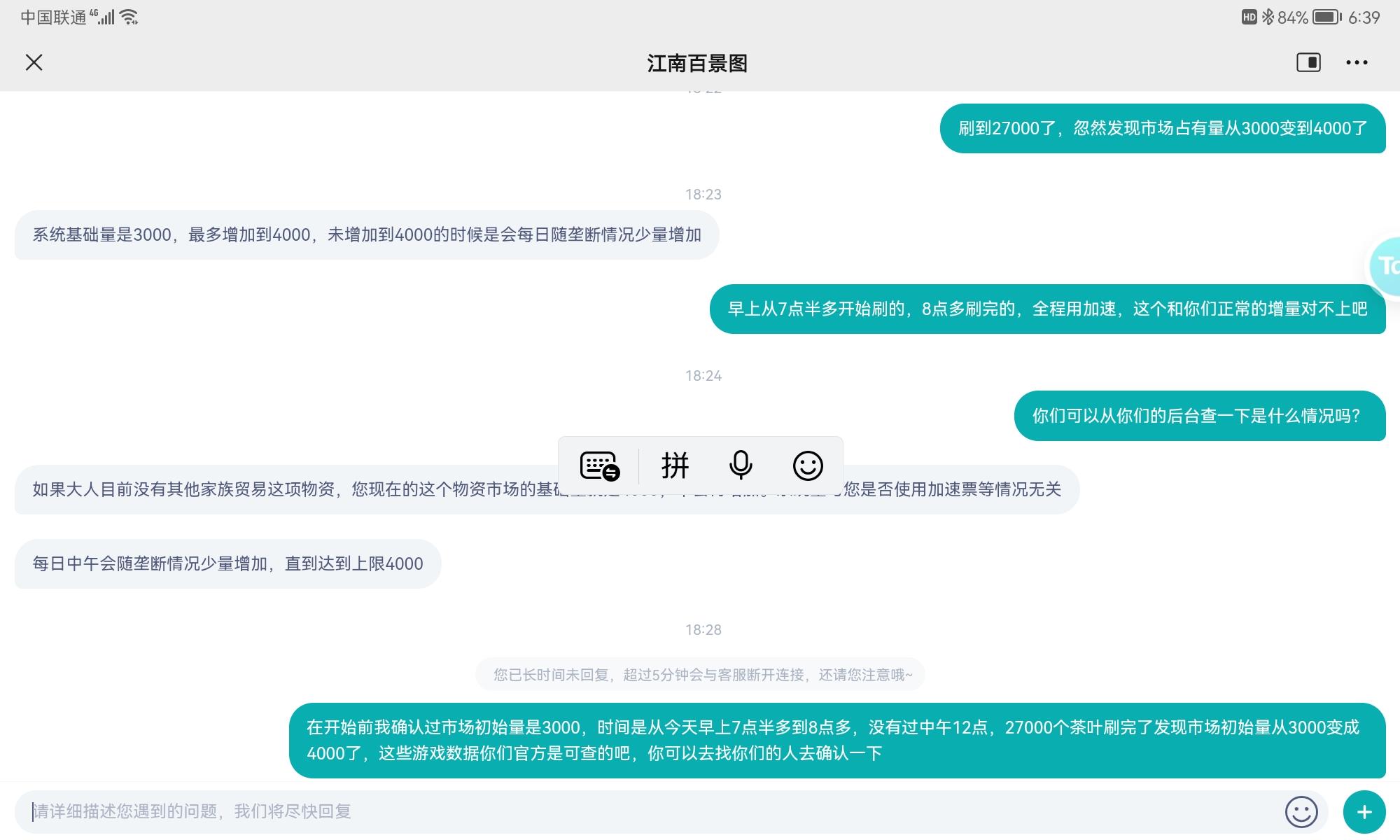Tap the 每日中午会随垄断情况 reply bubble

click(x=227, y=564)
